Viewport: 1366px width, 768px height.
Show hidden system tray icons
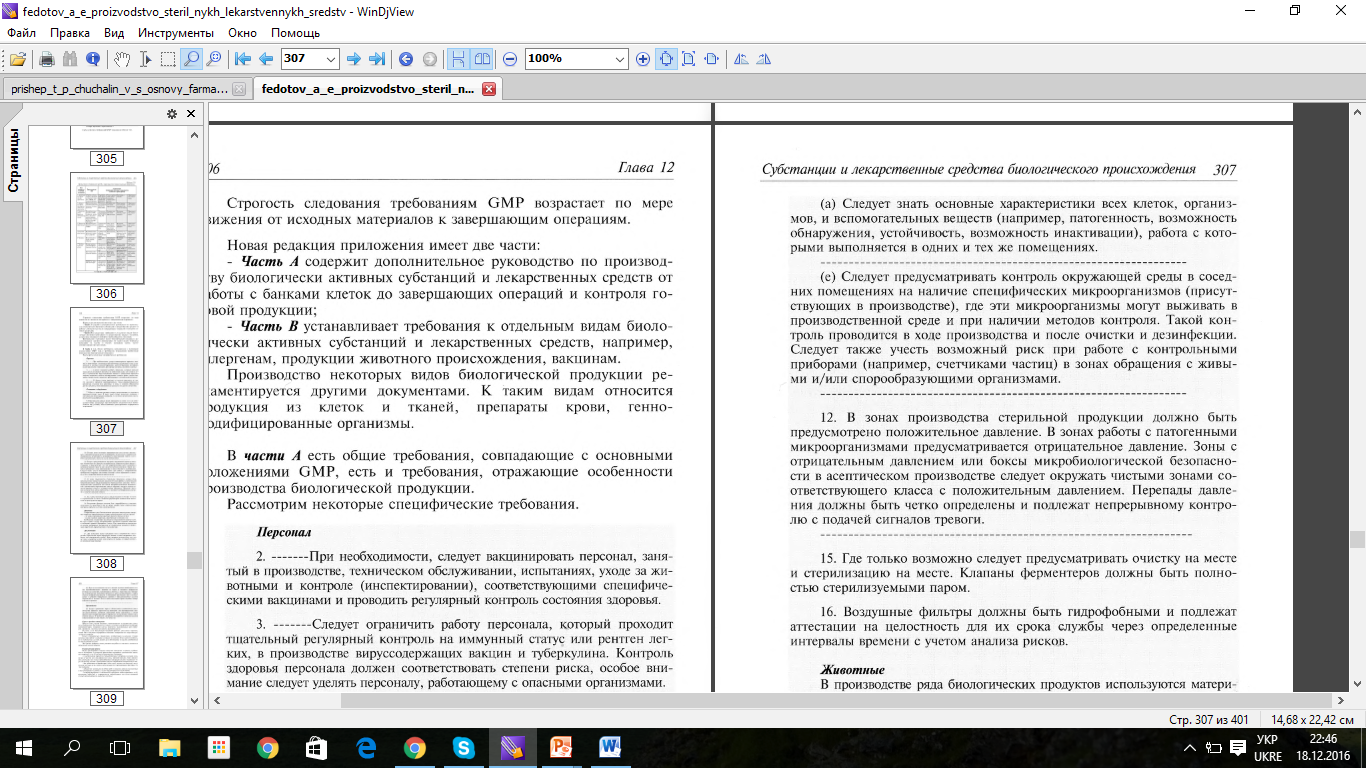click(x=1190, y=747)
